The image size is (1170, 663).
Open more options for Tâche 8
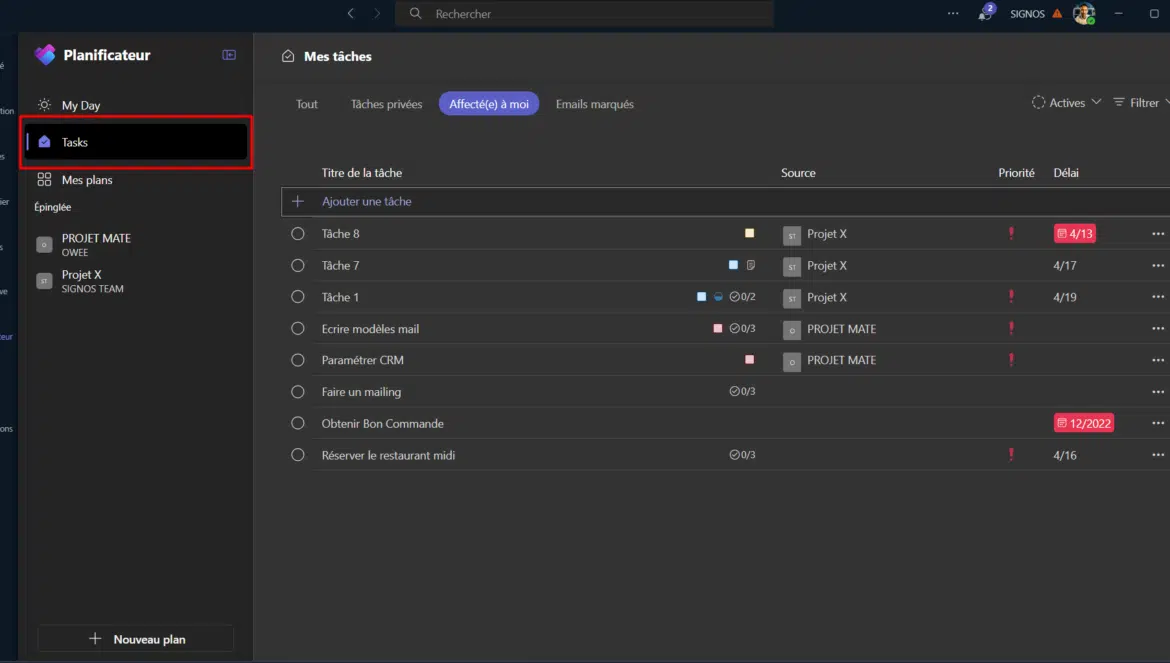(1157, 233)
